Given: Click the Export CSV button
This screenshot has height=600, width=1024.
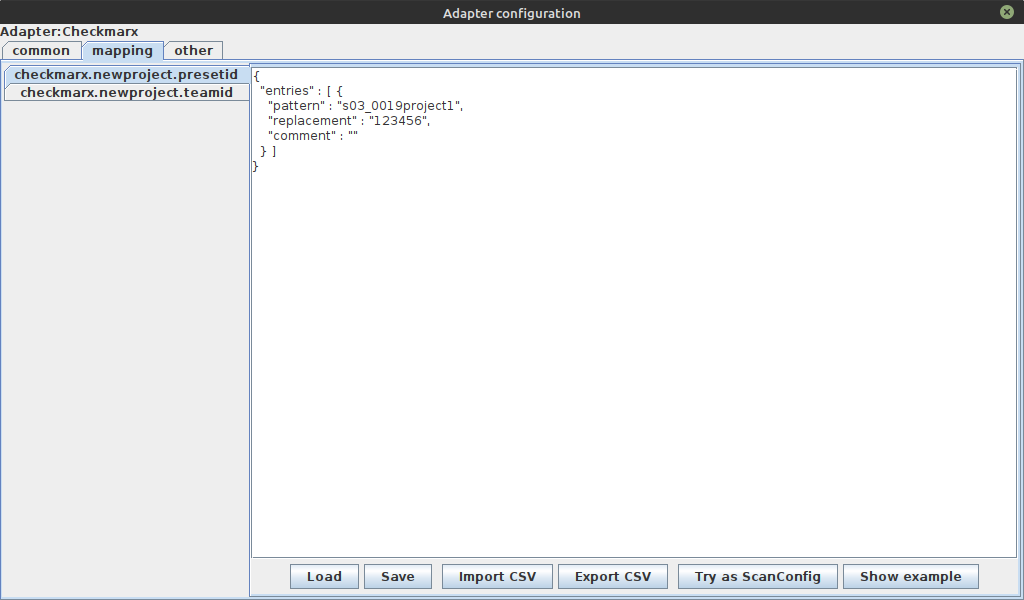Looking at the screenshot, I should click(612, 576).
